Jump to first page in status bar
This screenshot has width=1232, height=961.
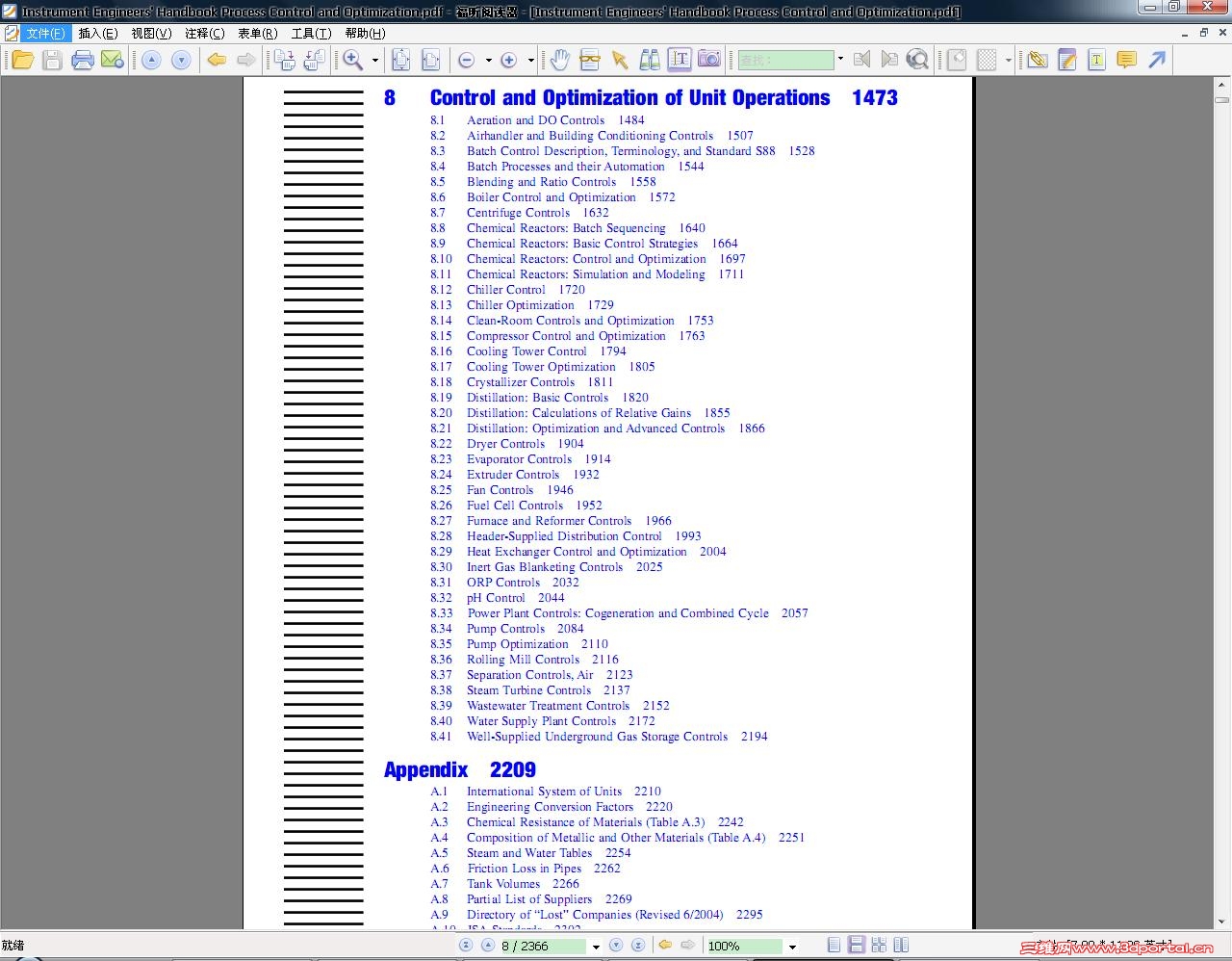click(x=466, y=946)
